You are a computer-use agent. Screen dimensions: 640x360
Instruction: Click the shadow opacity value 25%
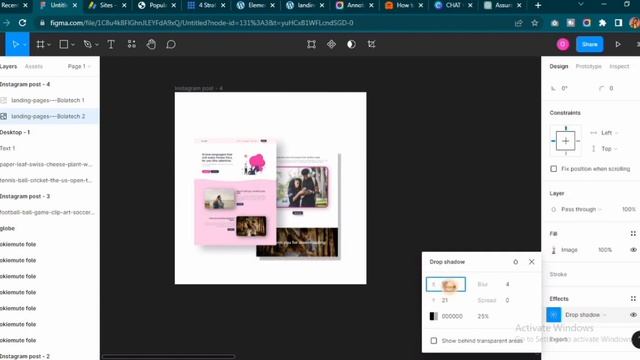tap(483, 316)
